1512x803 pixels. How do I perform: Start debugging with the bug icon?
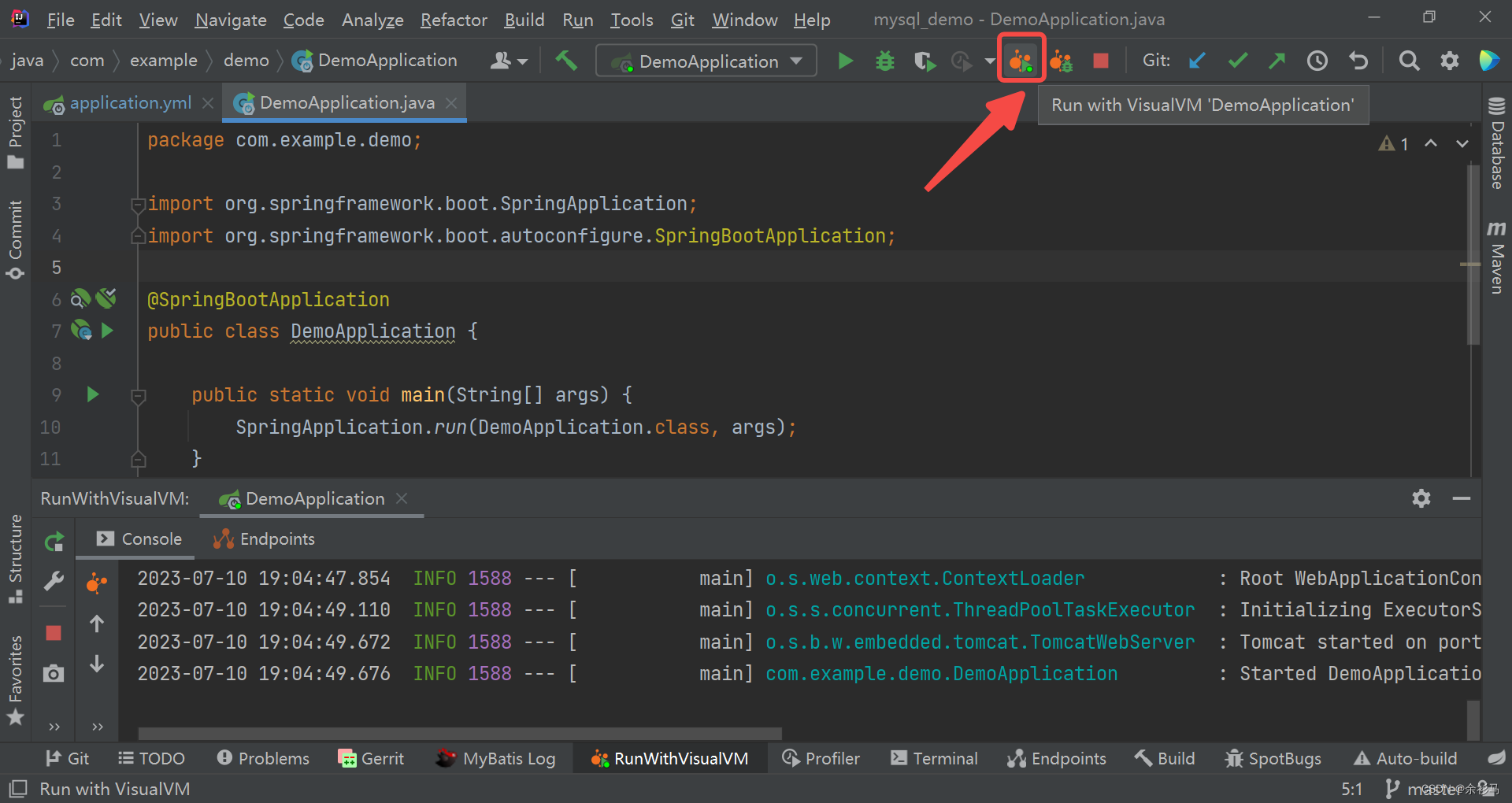(x=884, y=60)
